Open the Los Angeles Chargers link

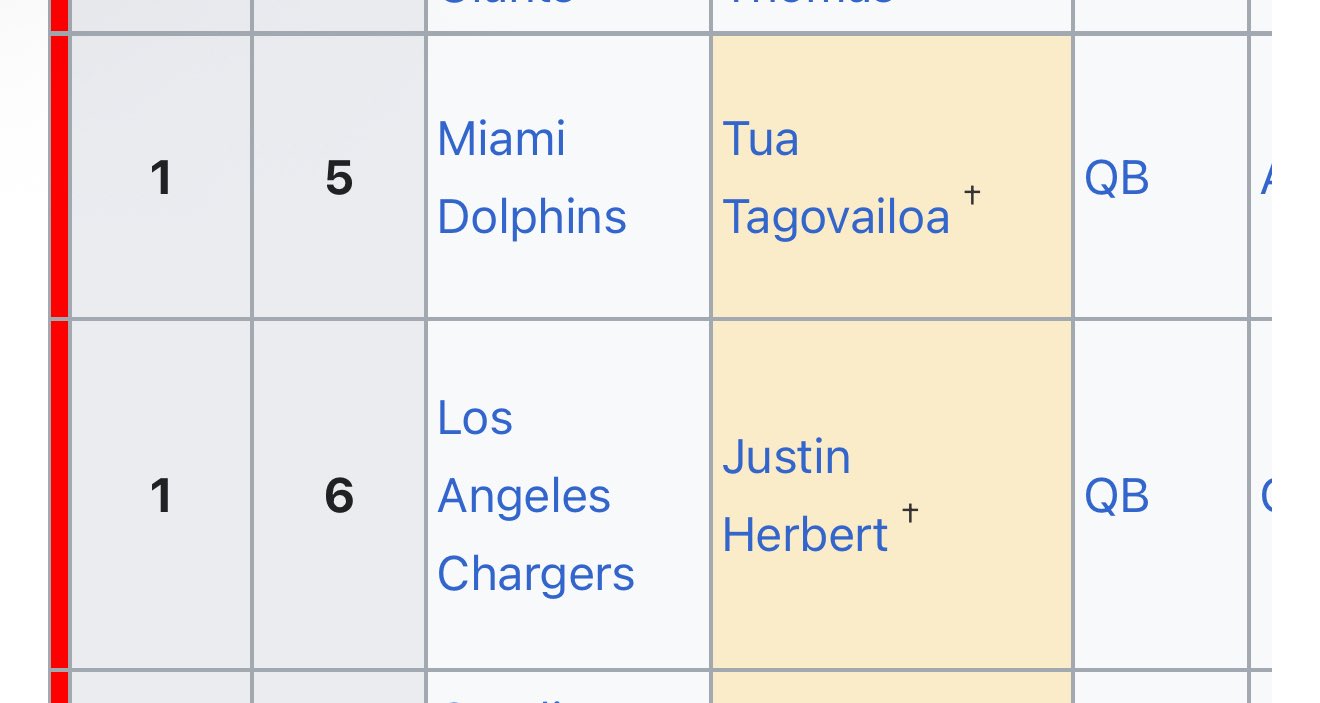coord(536,496)
